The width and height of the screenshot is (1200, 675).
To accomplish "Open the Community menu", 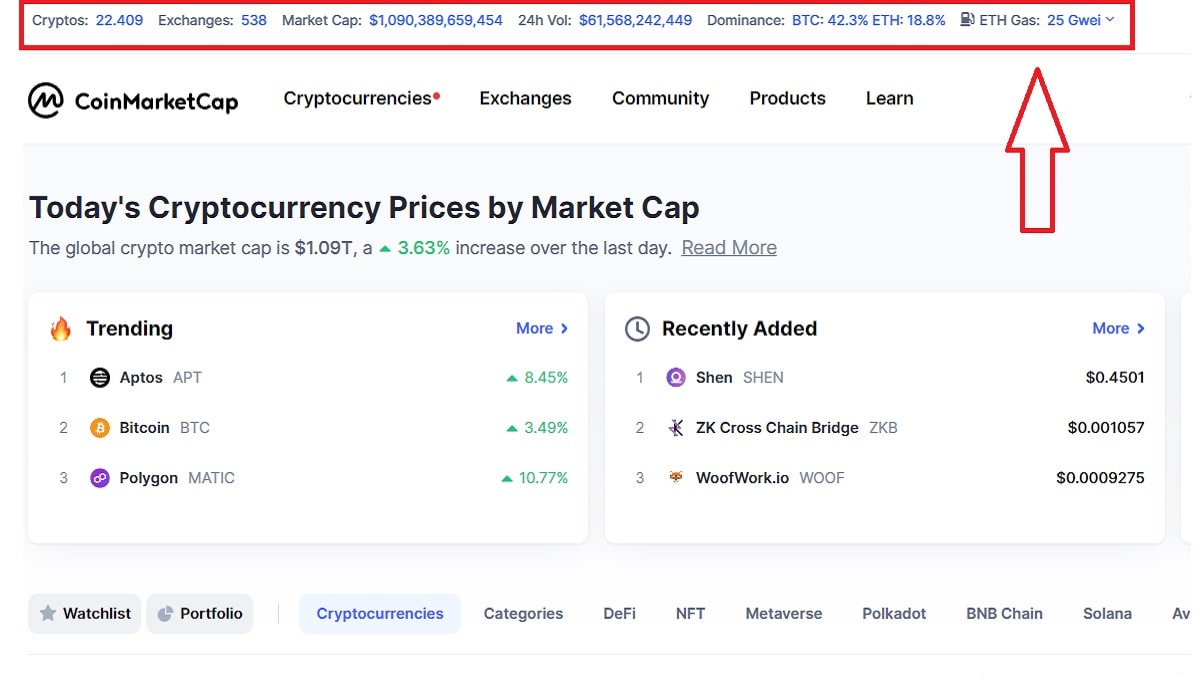I will click(660, 98).
